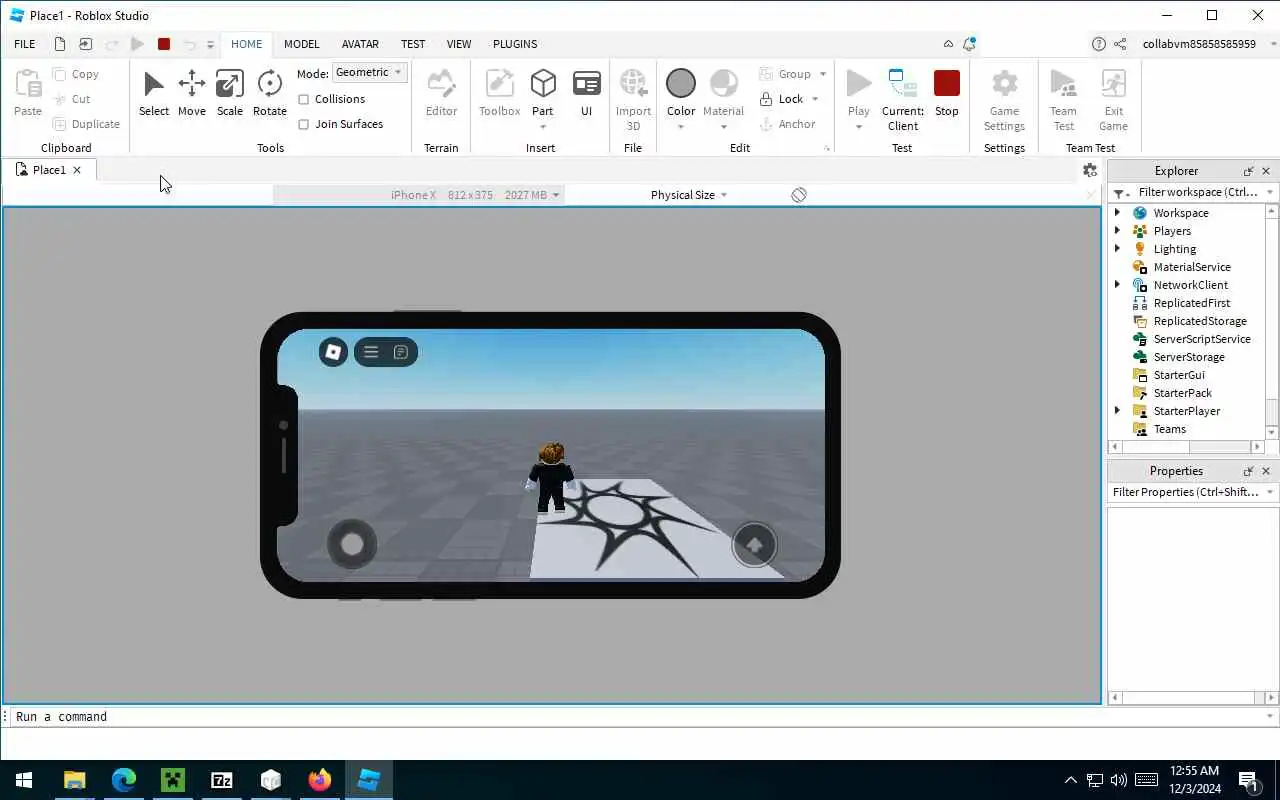
Task: Switch to the PLUGINS tab
Action: pos(515,44)
